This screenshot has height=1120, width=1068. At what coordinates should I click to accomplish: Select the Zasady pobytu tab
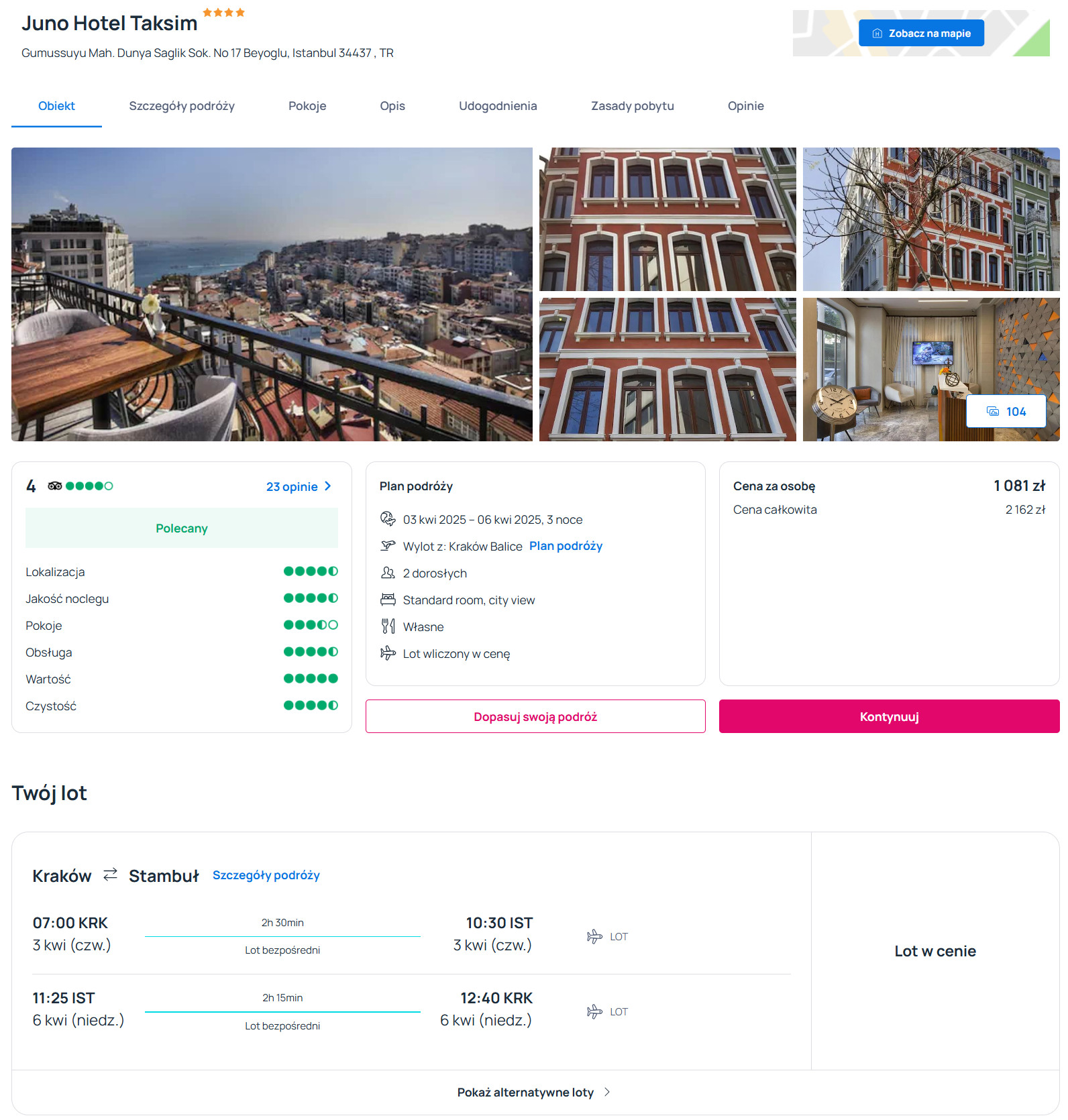[632, 106]
